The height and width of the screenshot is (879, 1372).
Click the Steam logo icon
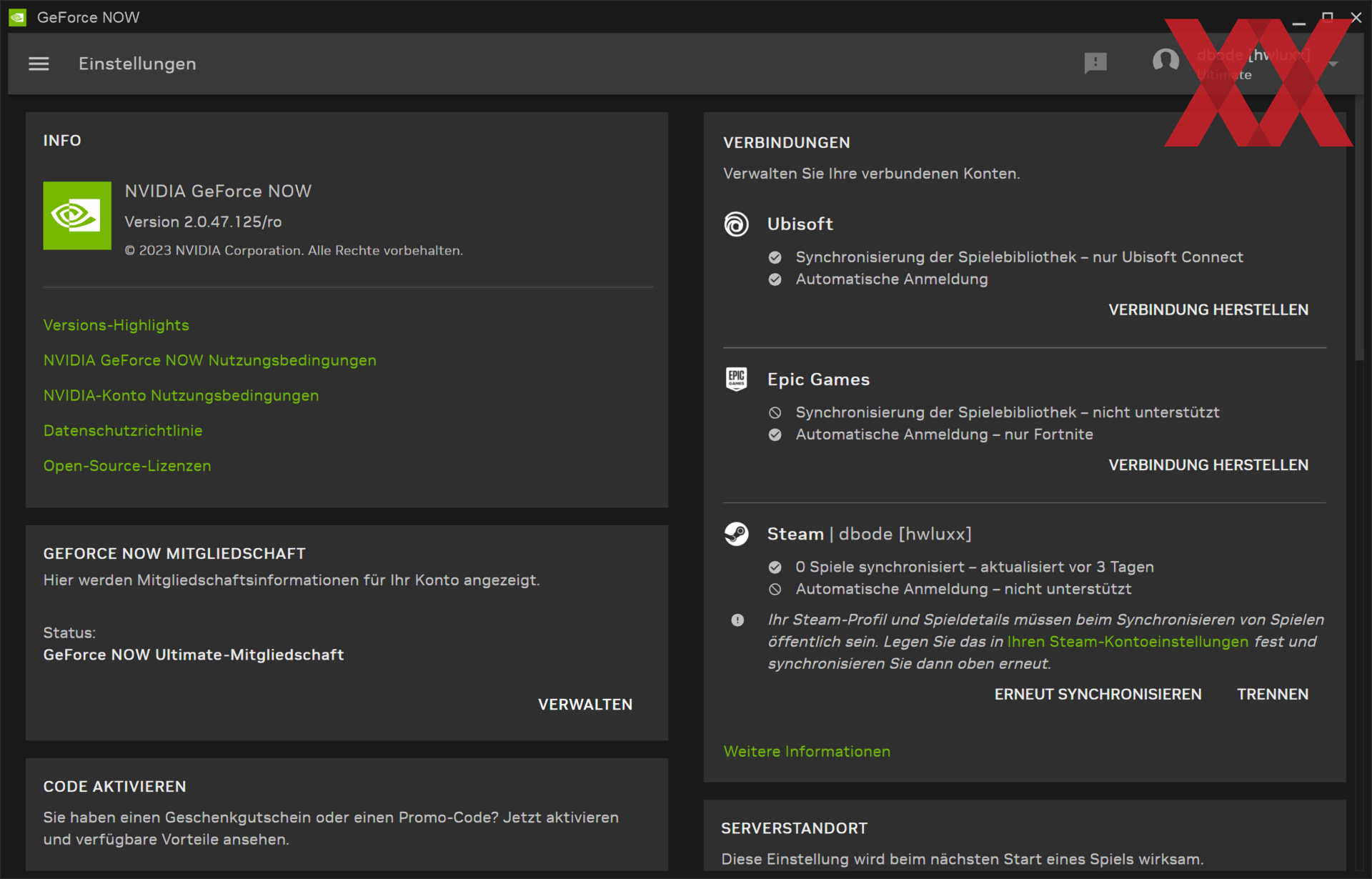coord(736,534)
